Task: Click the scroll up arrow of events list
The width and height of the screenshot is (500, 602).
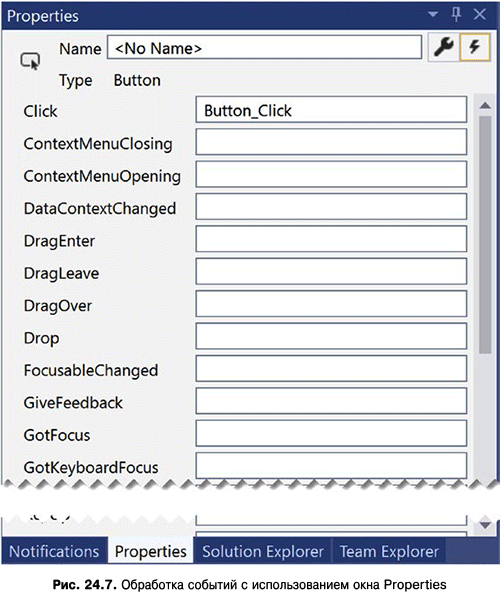Action: 485,105
